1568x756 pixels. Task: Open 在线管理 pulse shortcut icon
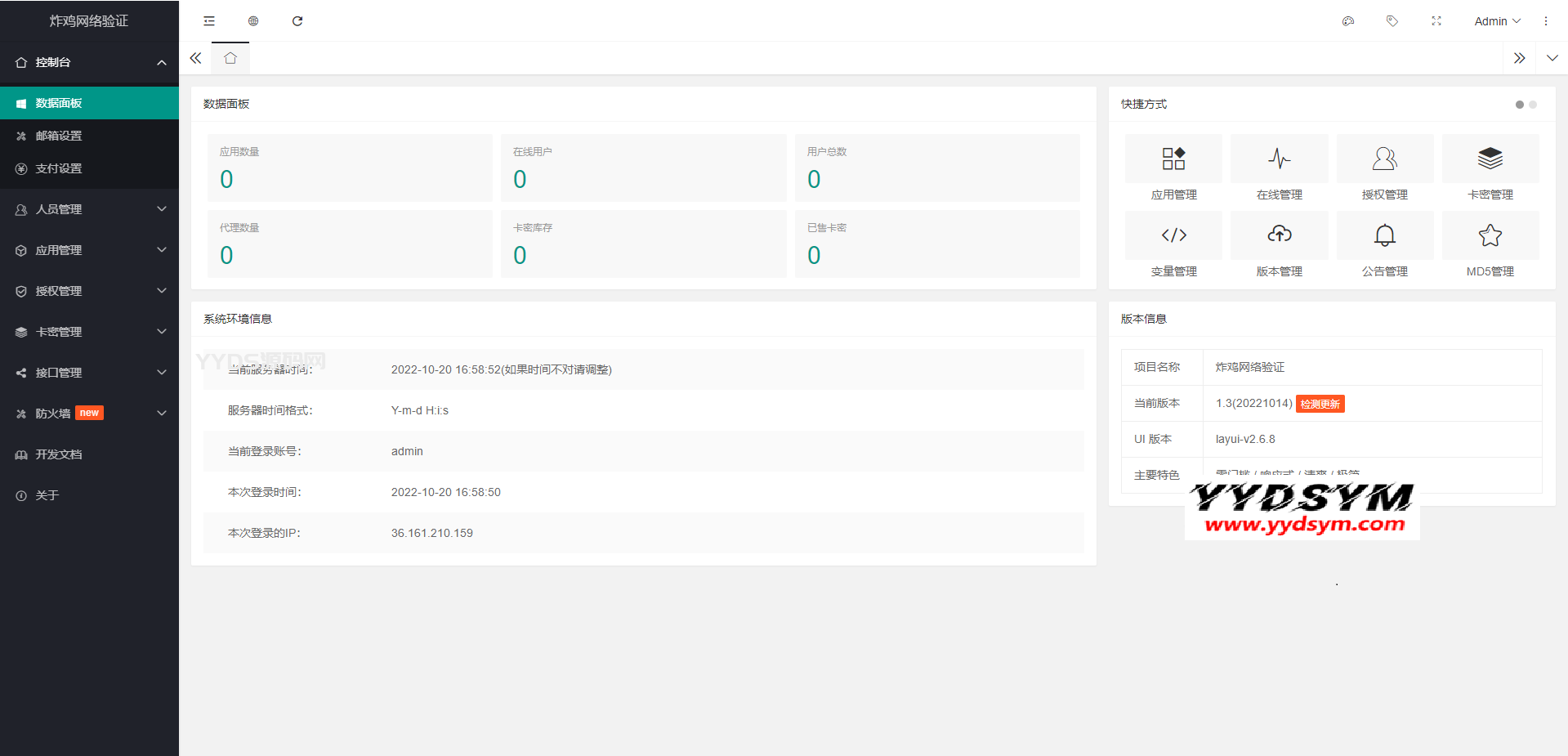[x=1279, y=159]
